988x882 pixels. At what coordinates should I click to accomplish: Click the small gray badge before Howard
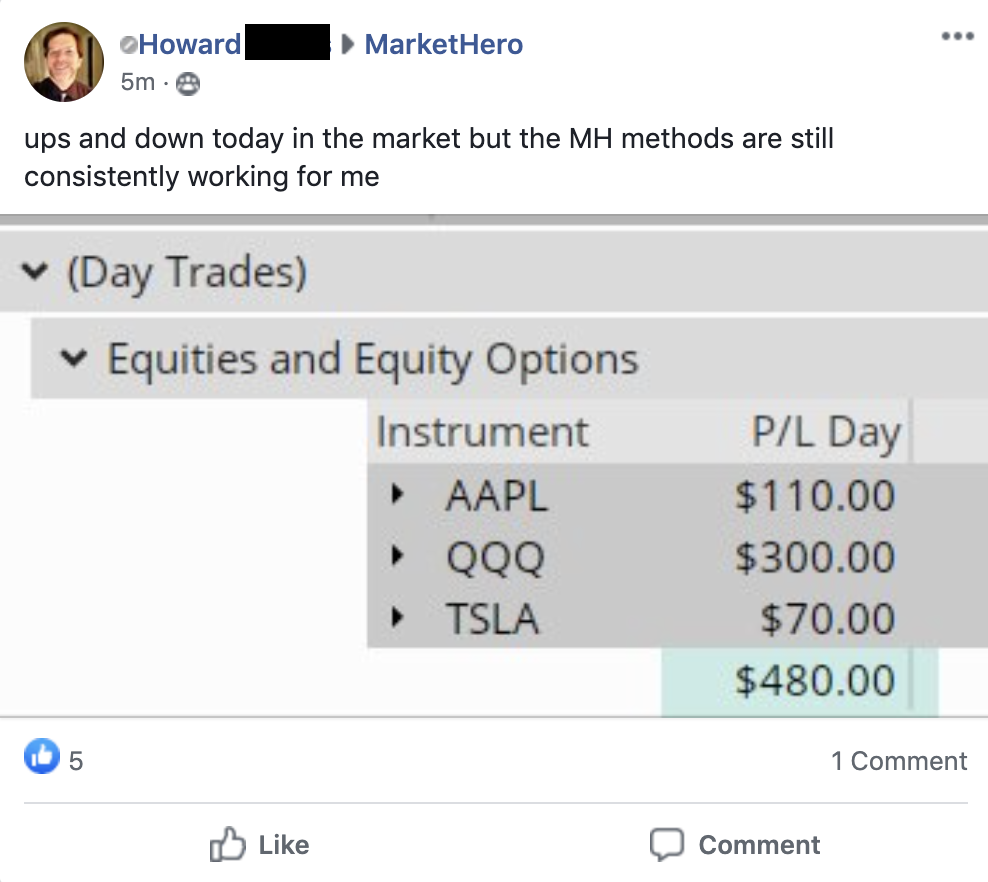[127, 45]
